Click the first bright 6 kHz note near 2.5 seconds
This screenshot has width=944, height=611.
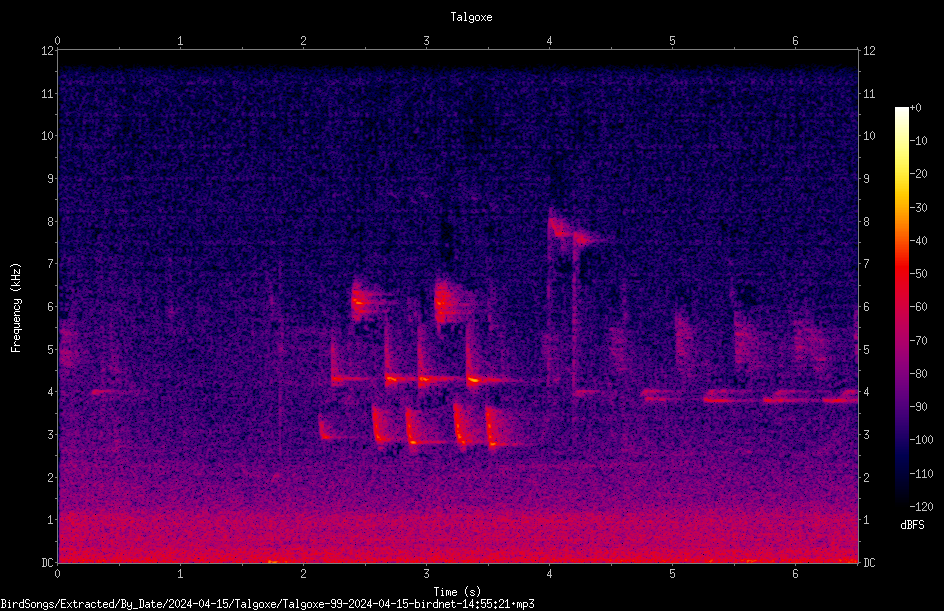pyautogui.click(x=362, y=299)
